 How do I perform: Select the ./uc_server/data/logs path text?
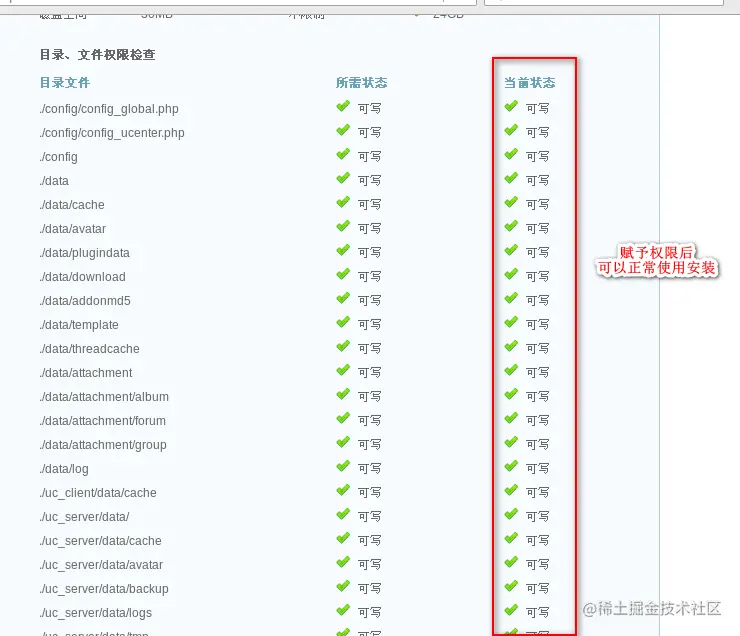(x=96, y=613)
